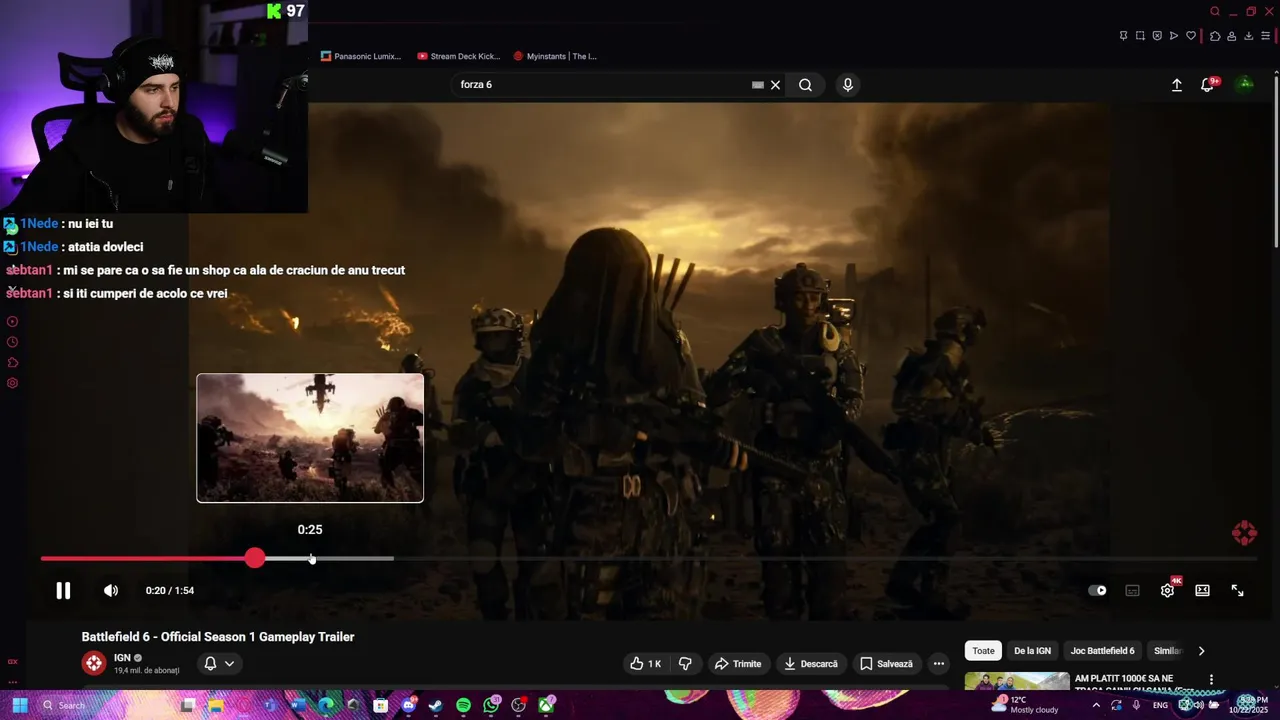Open Discord from taskbar
Viewport: 1280px width, 720px height.
[408, 705]
